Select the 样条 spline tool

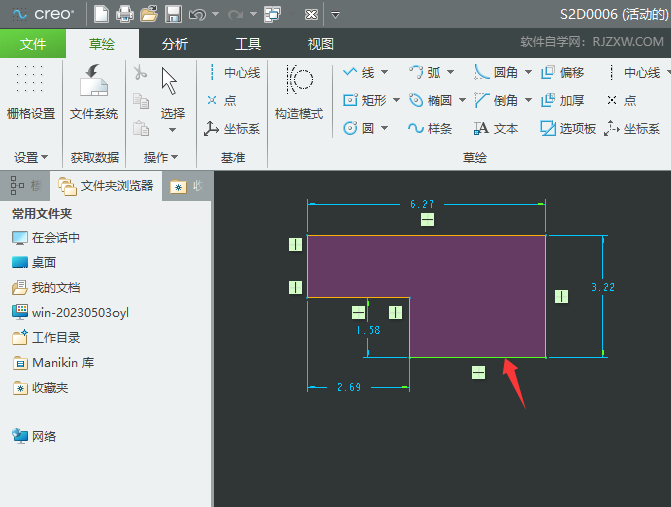click(x=430, y=128)
